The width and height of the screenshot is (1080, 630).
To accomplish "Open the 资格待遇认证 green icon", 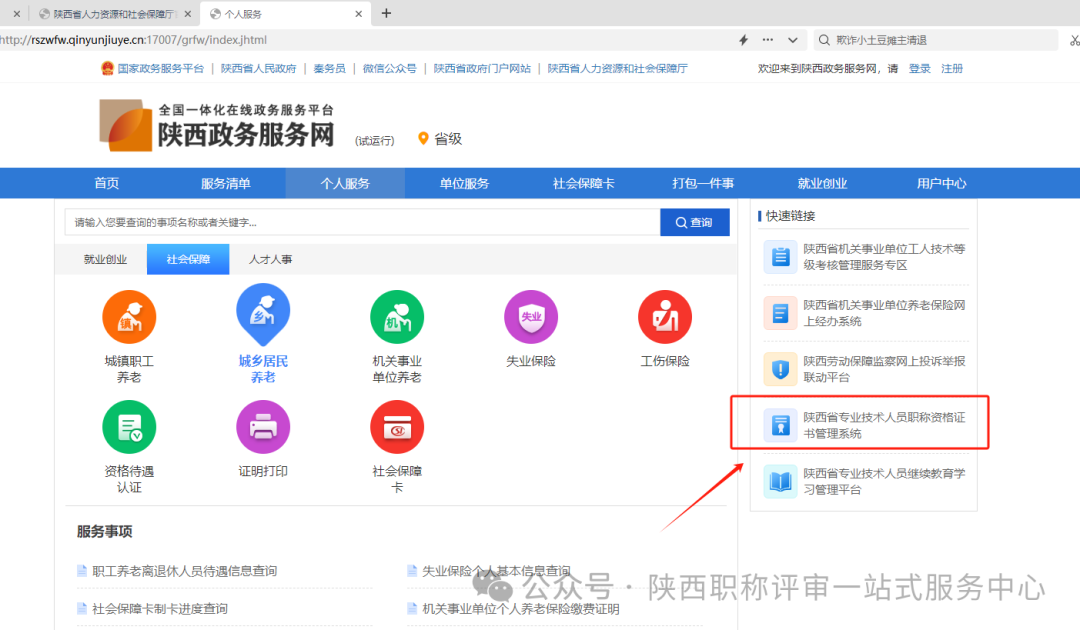I will click(129, 427).
